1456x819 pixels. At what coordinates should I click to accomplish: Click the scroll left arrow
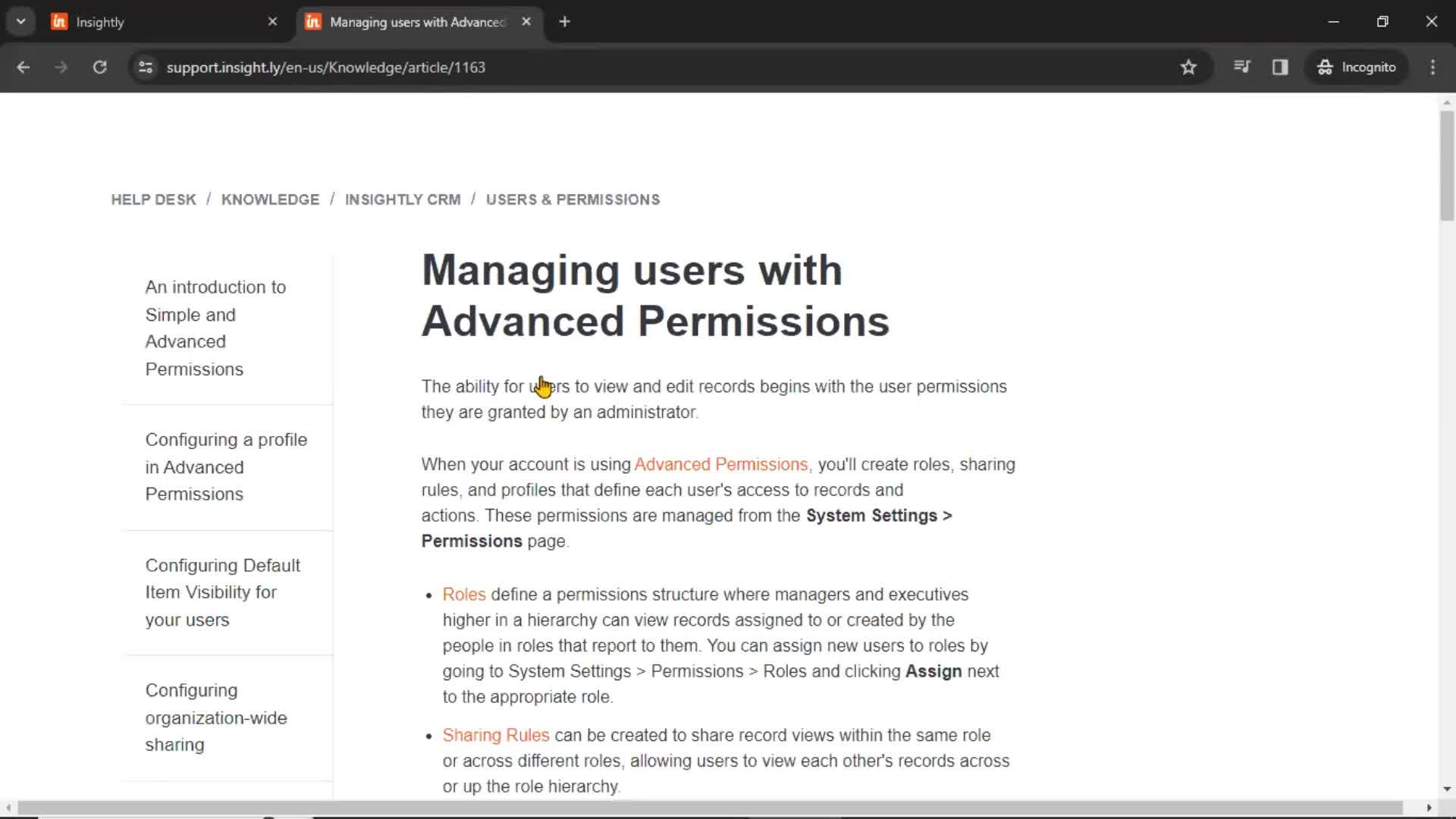tap(8, 808)
